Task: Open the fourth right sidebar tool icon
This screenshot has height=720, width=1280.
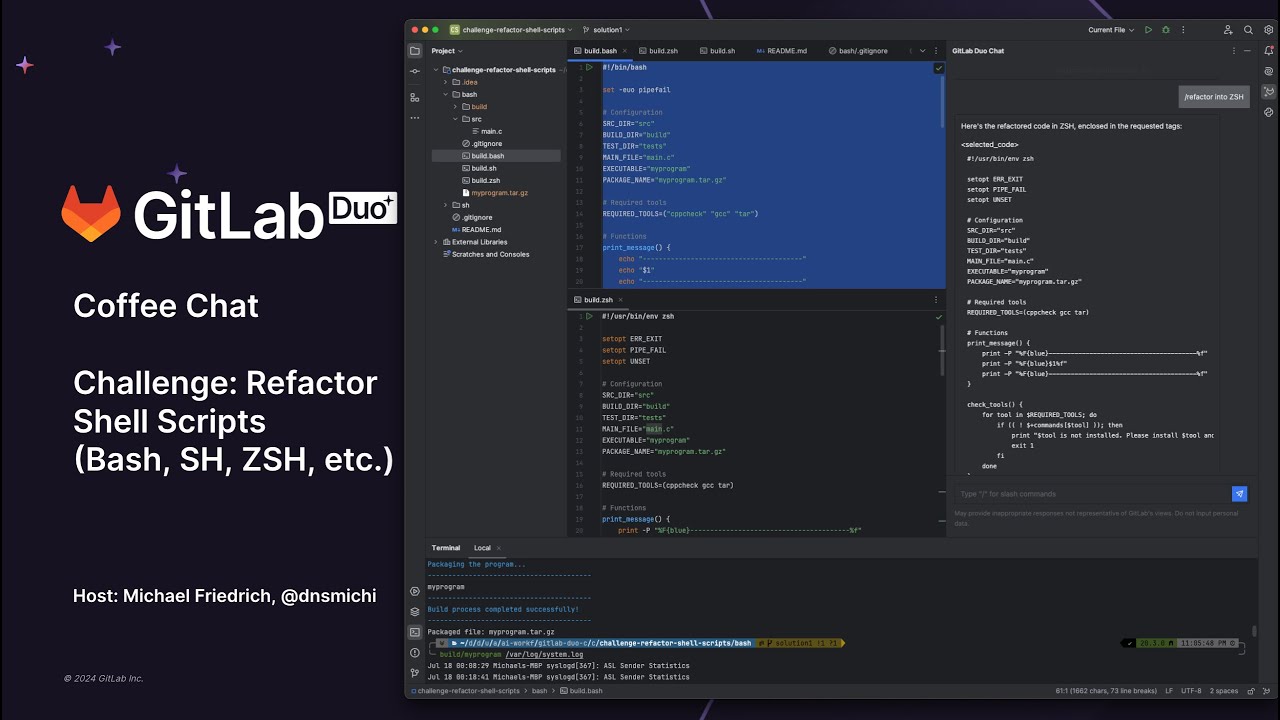Action: point(1269,112)
